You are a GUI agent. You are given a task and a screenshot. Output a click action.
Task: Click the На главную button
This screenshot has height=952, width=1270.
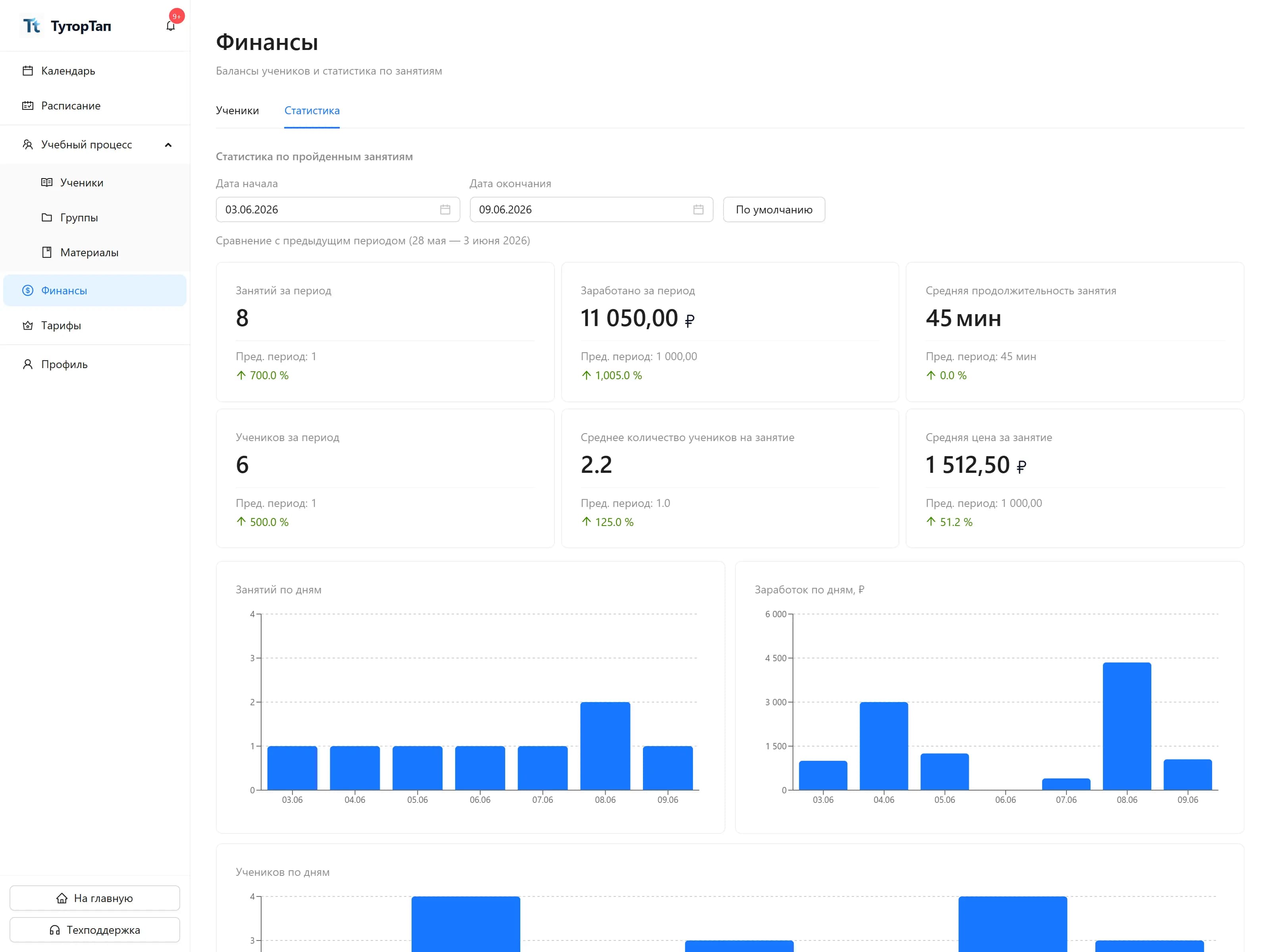pyautogui.click(x=95, y=898)
